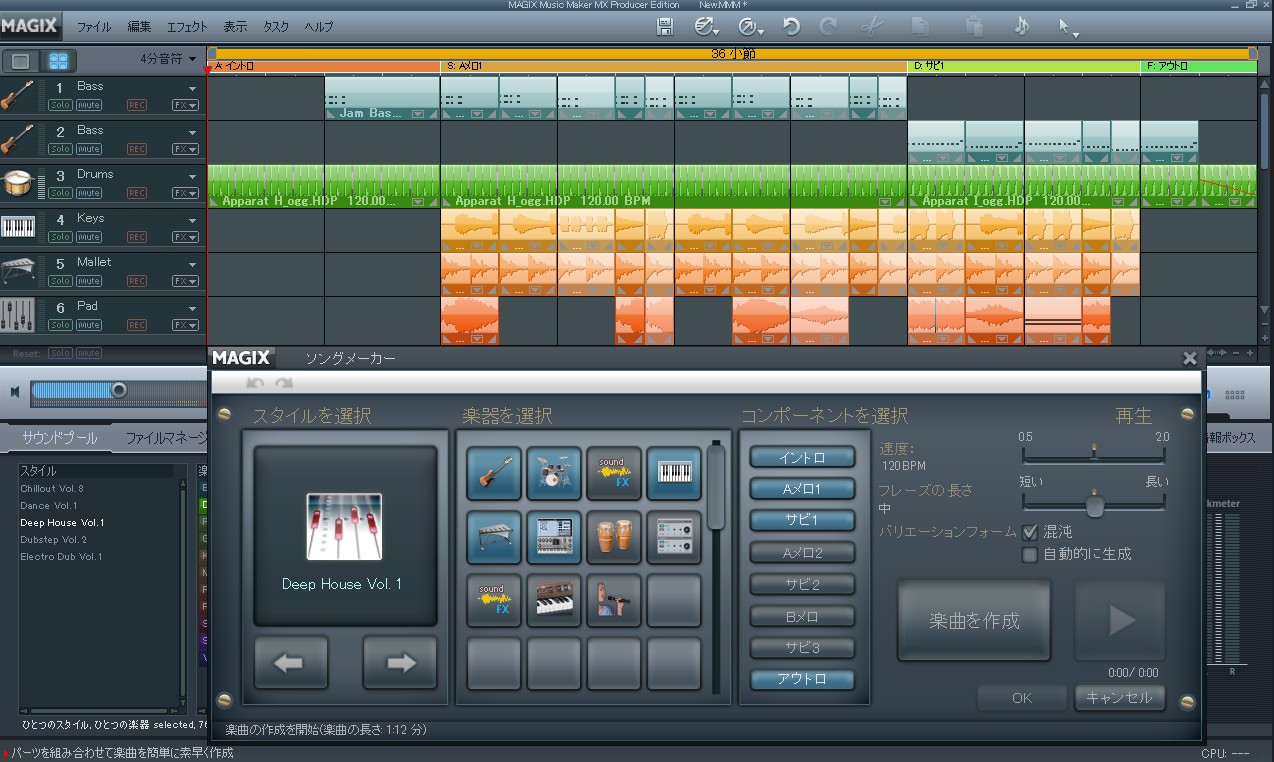Click the Pad track mixer faders icon

[x=17, y=315]
